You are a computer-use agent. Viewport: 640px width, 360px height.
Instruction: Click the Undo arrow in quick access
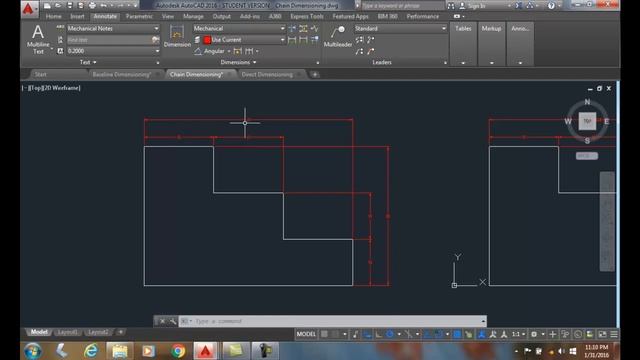click(x=104, y=6)
